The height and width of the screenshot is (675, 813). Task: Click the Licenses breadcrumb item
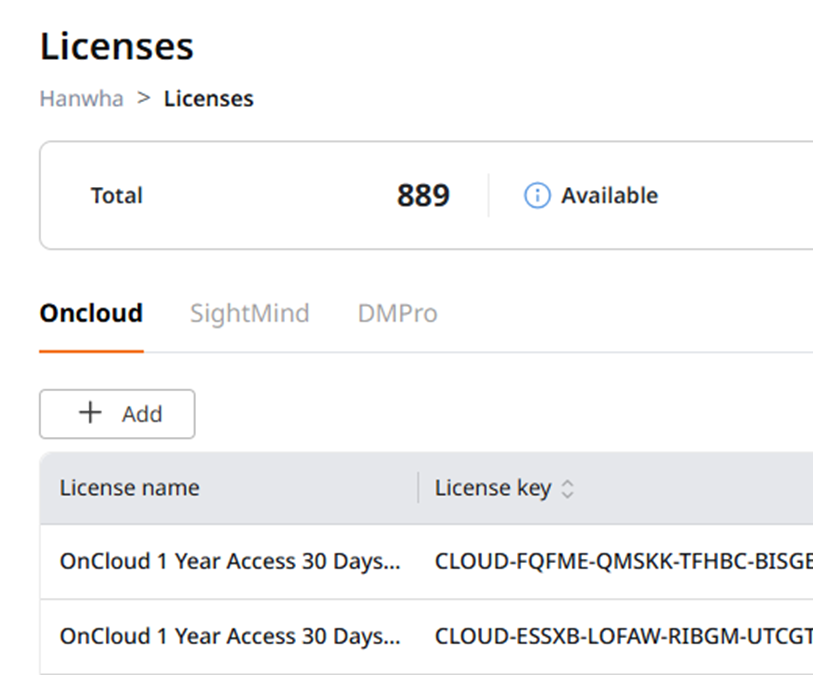tap(208, 99)
